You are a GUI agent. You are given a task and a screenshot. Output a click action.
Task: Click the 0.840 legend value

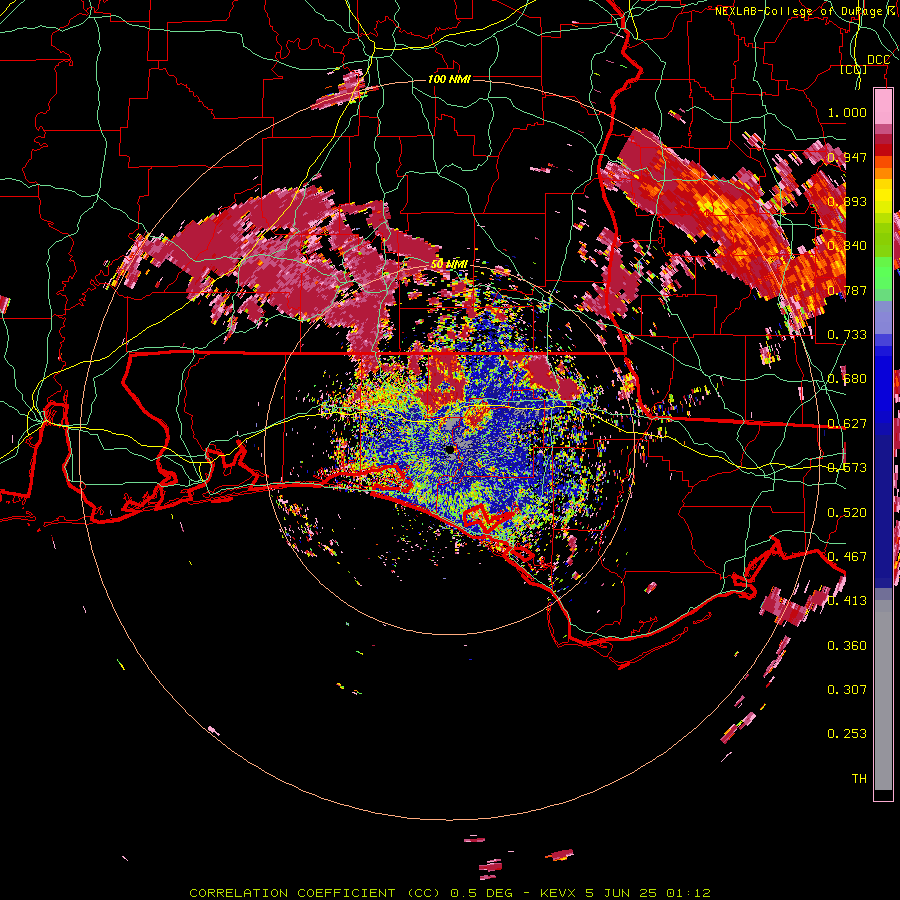[847, 246]
